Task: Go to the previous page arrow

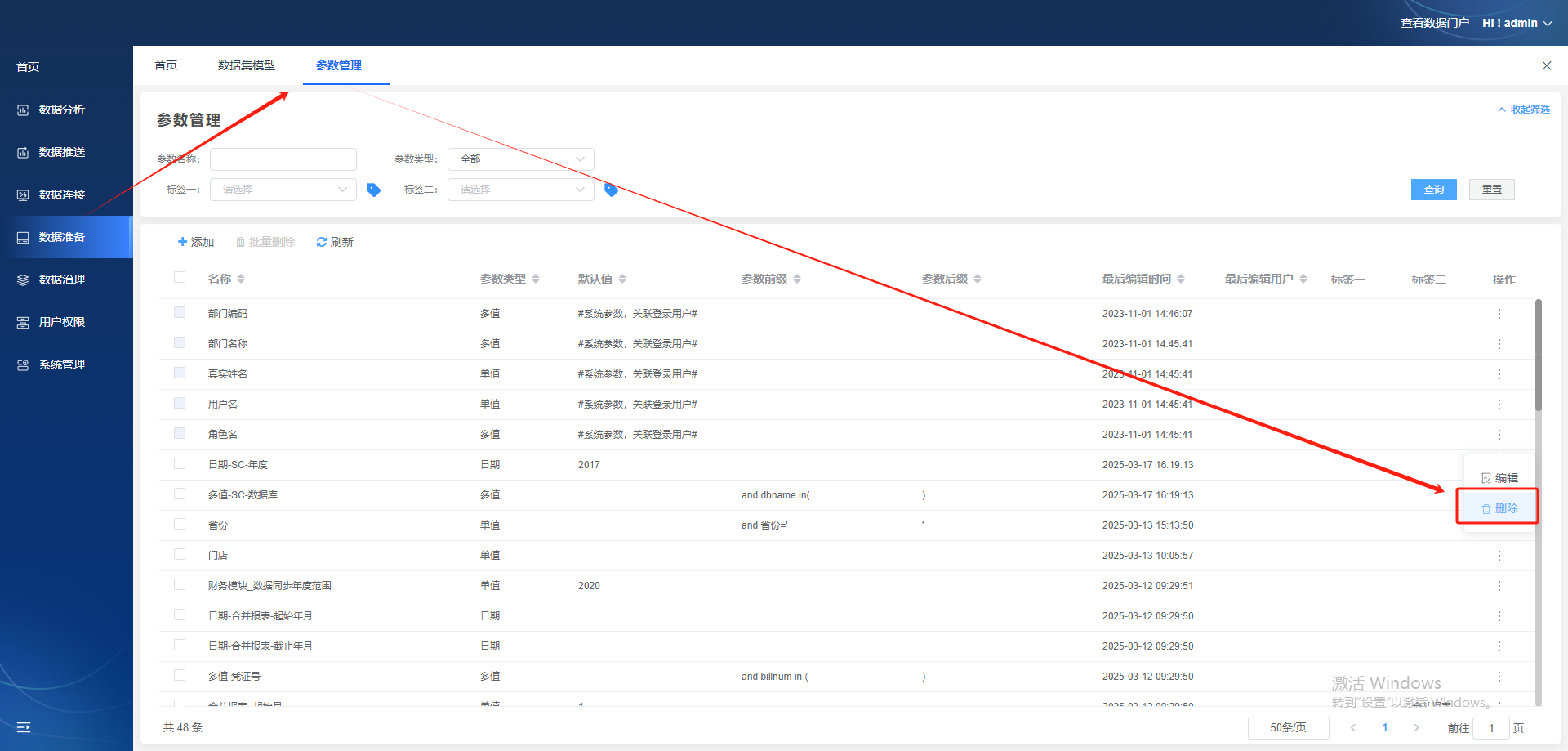Action: [1353, 728]
